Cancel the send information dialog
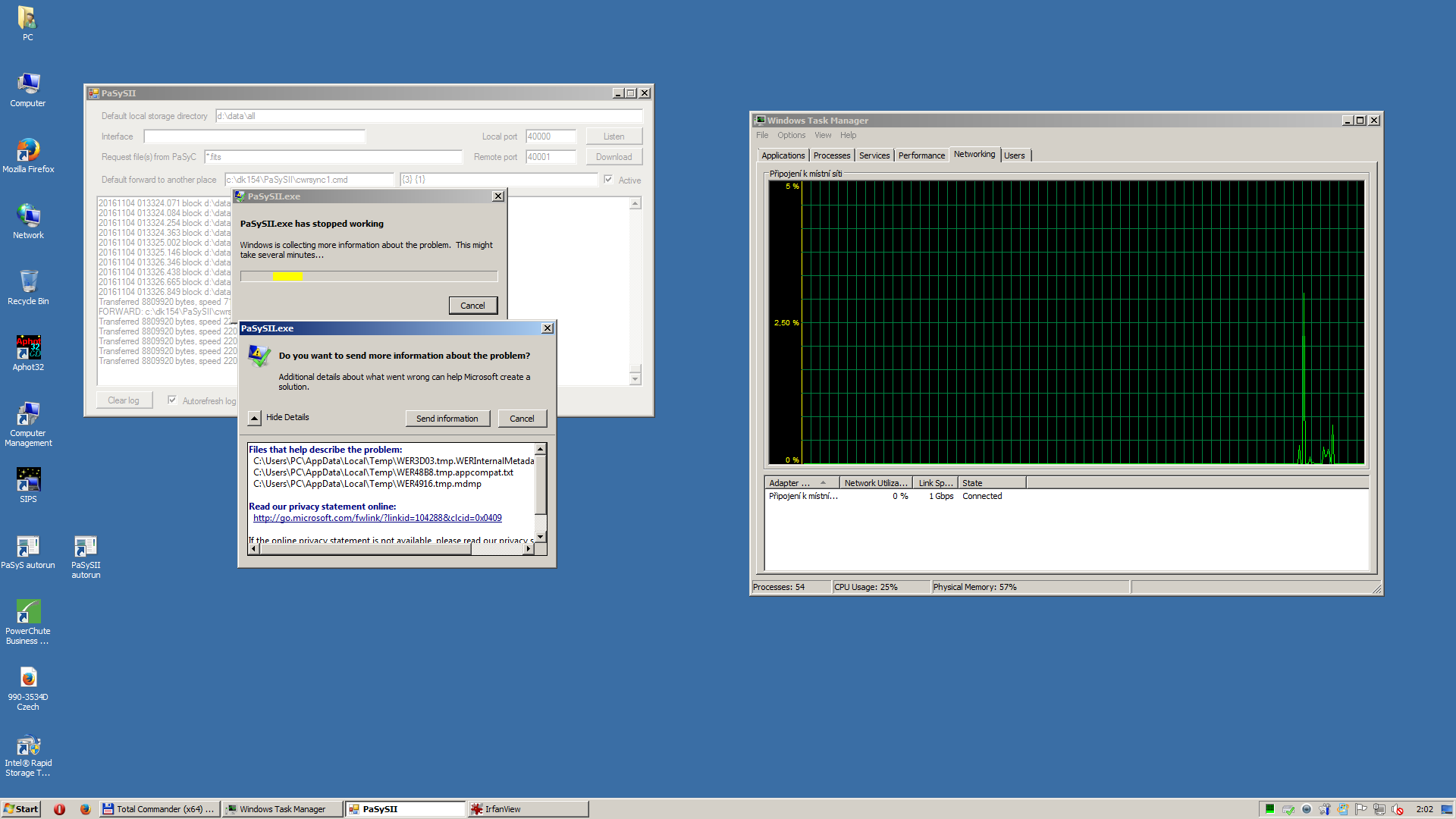Viewport: 1456px width, 819px height. pyautogui.click(x=522, y=419)
